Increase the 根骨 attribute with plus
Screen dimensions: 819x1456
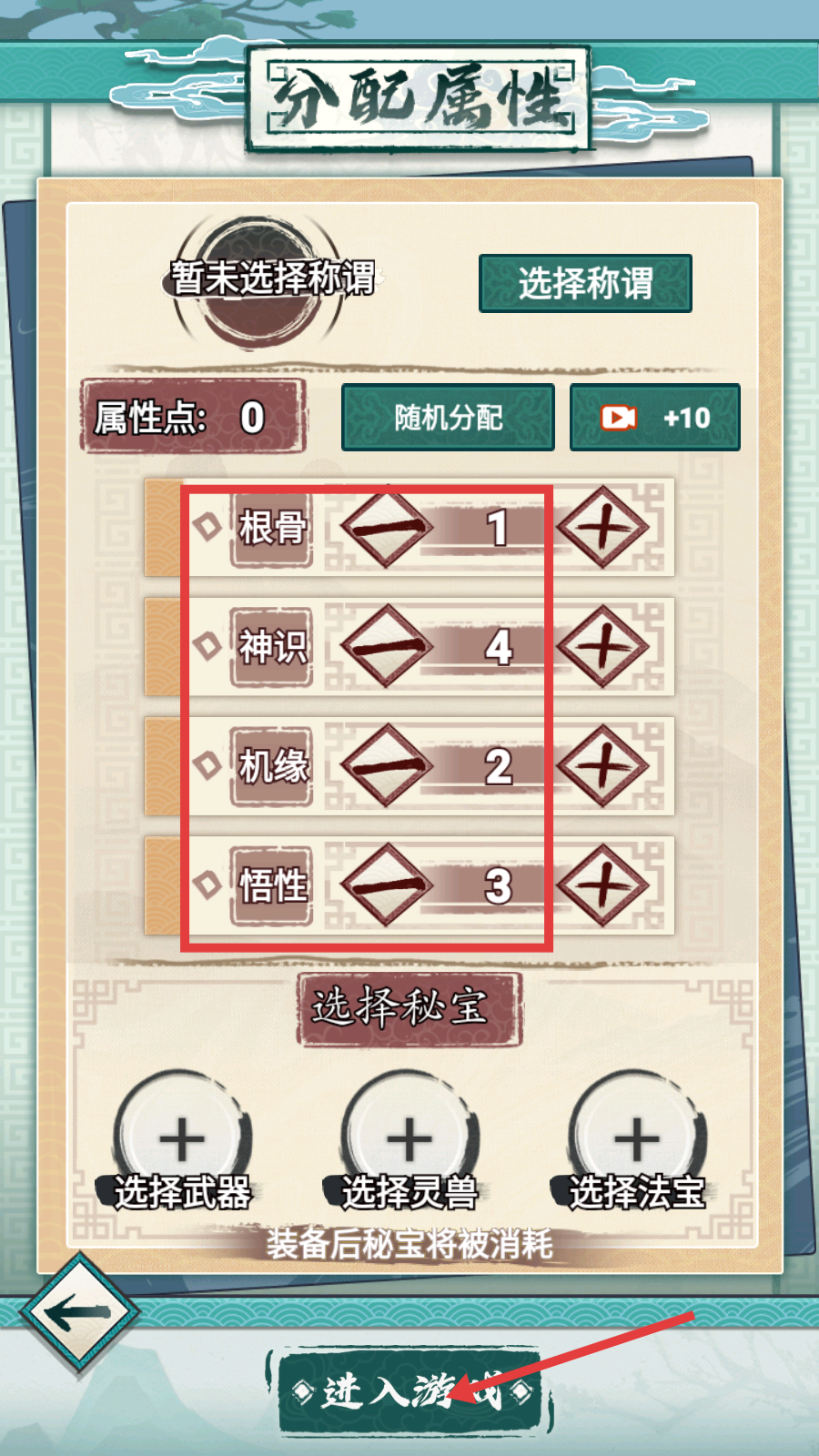coord(602,528)
